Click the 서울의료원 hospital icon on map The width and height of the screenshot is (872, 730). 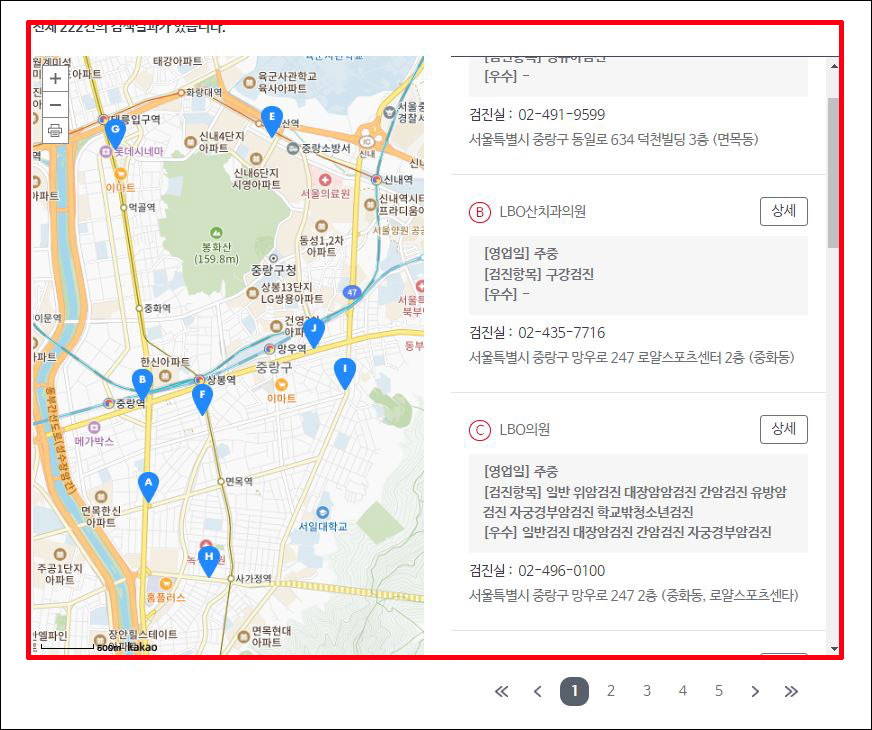tap(325, 180)
